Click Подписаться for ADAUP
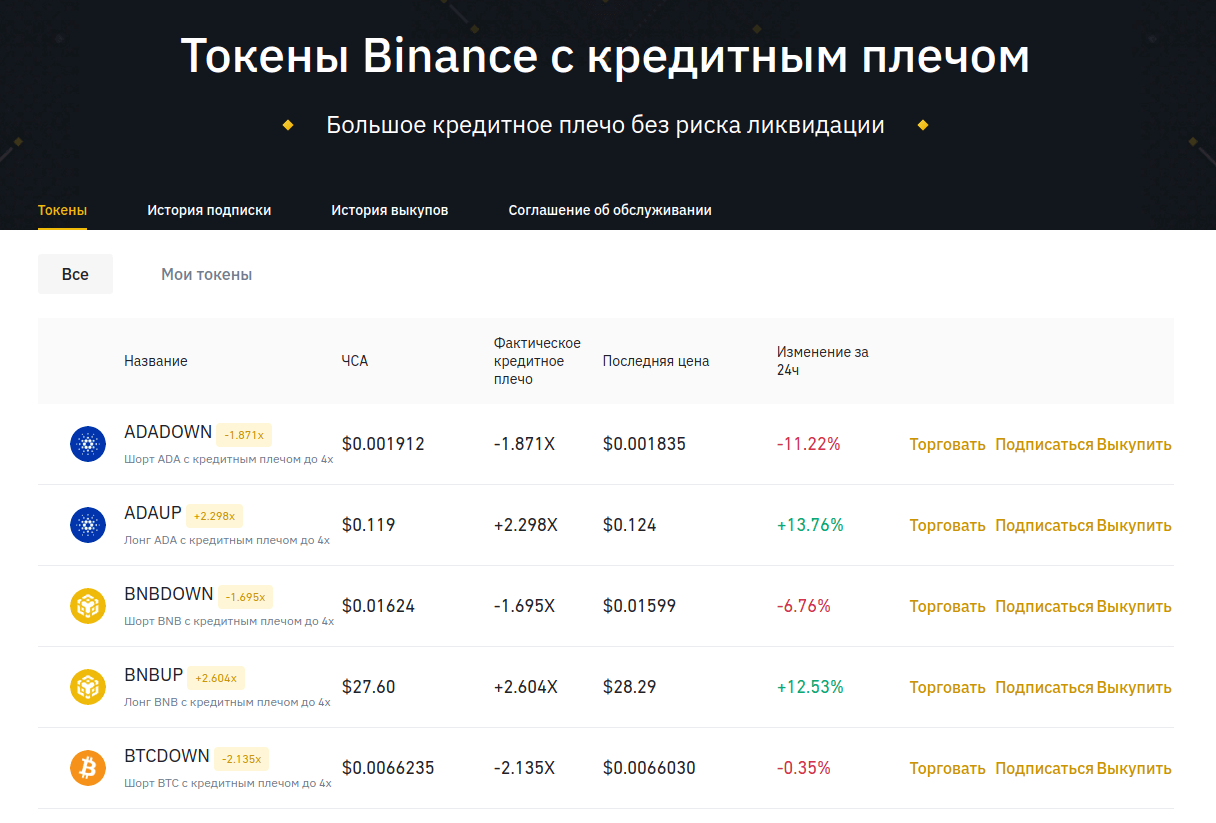 [1044, 526]
